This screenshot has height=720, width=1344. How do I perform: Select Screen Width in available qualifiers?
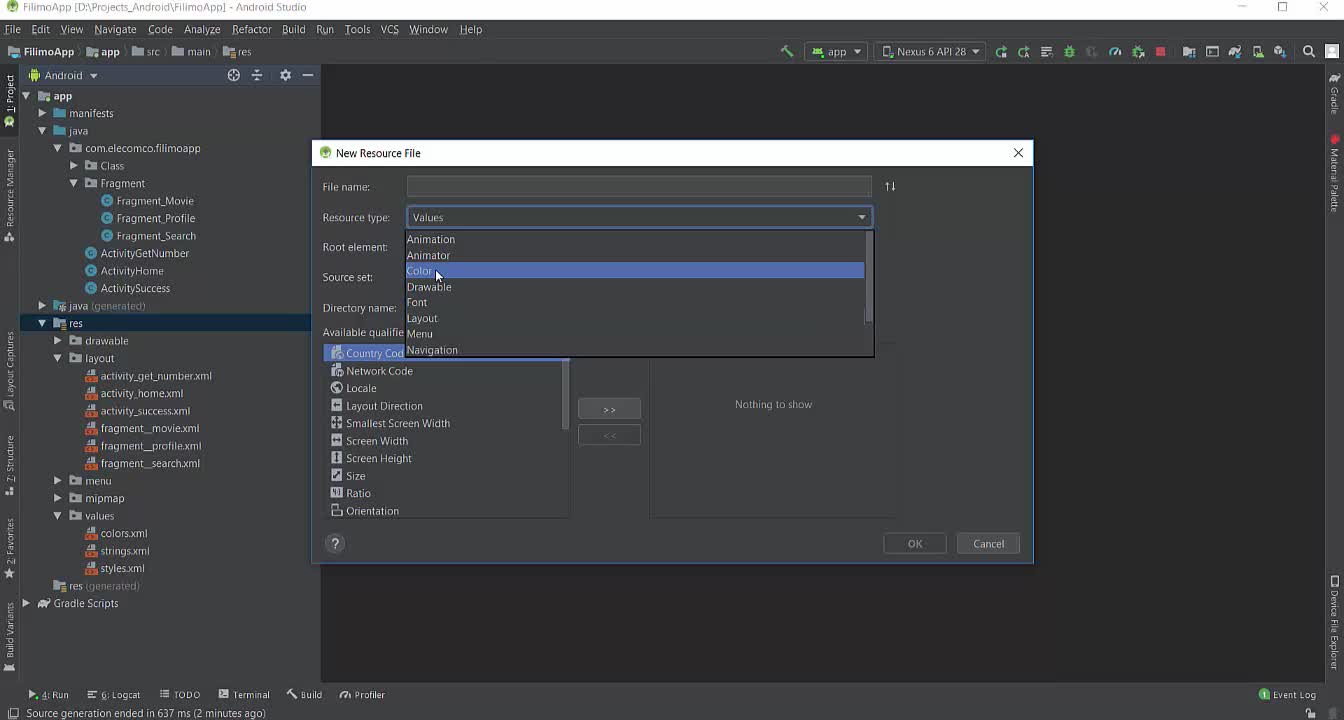(x=376, y=441)
